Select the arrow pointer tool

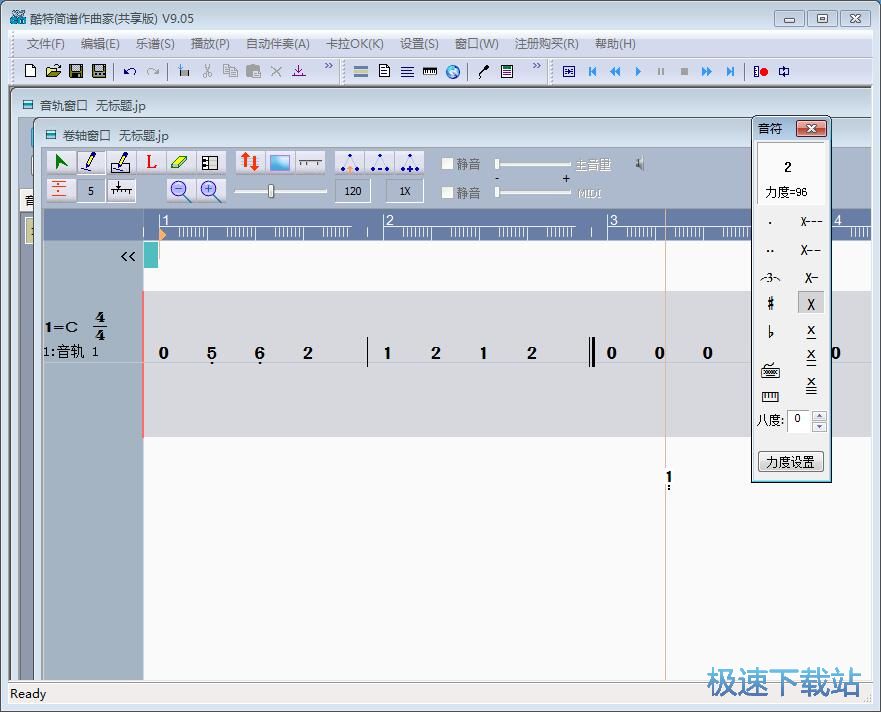[x=60, y=162]
